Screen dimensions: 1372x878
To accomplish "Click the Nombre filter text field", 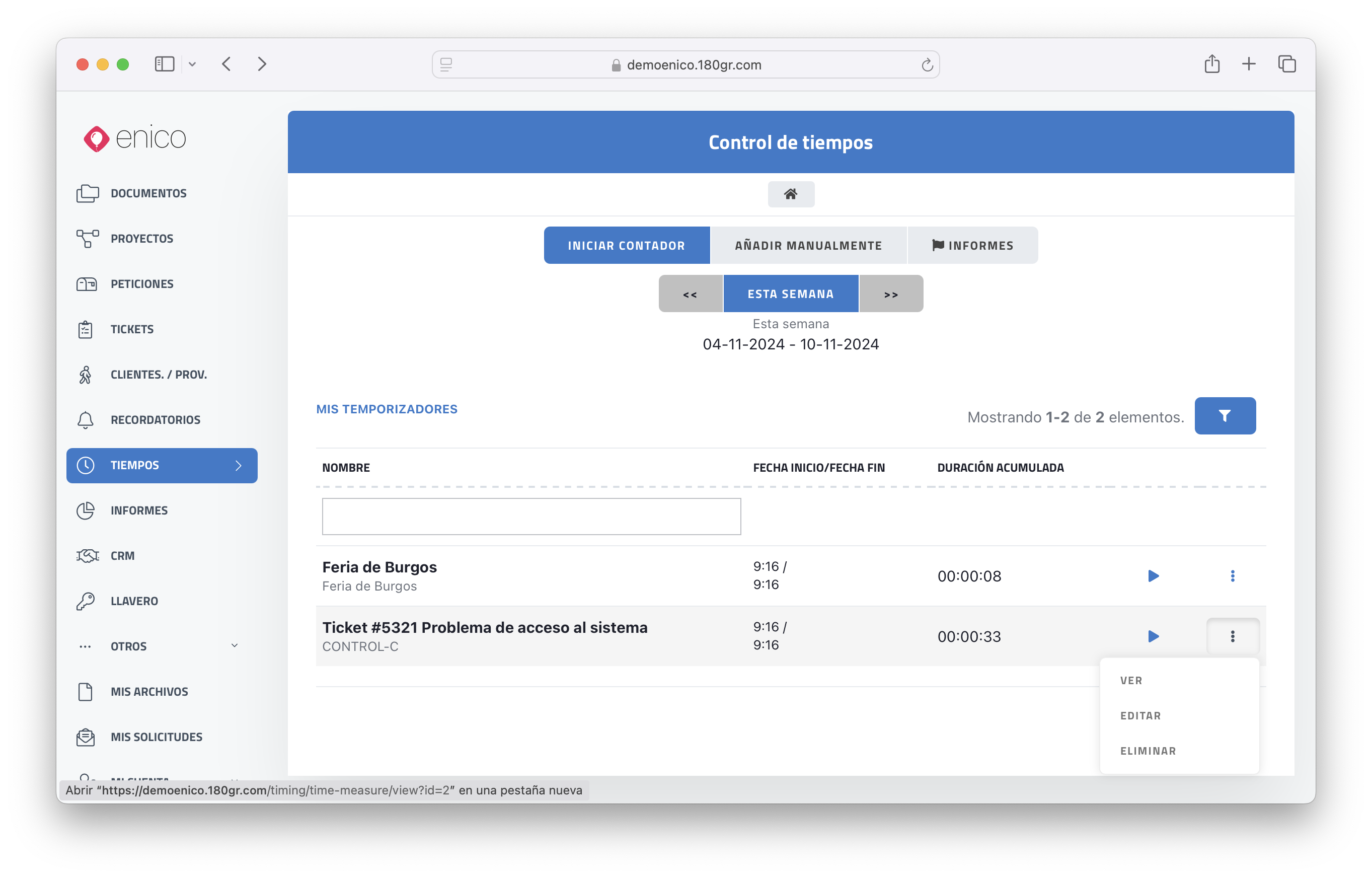I will (x=531, y=517).
